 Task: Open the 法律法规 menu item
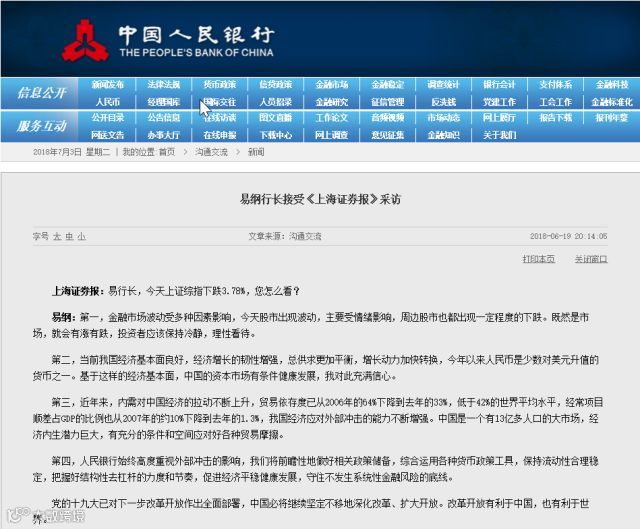point(164,84)
